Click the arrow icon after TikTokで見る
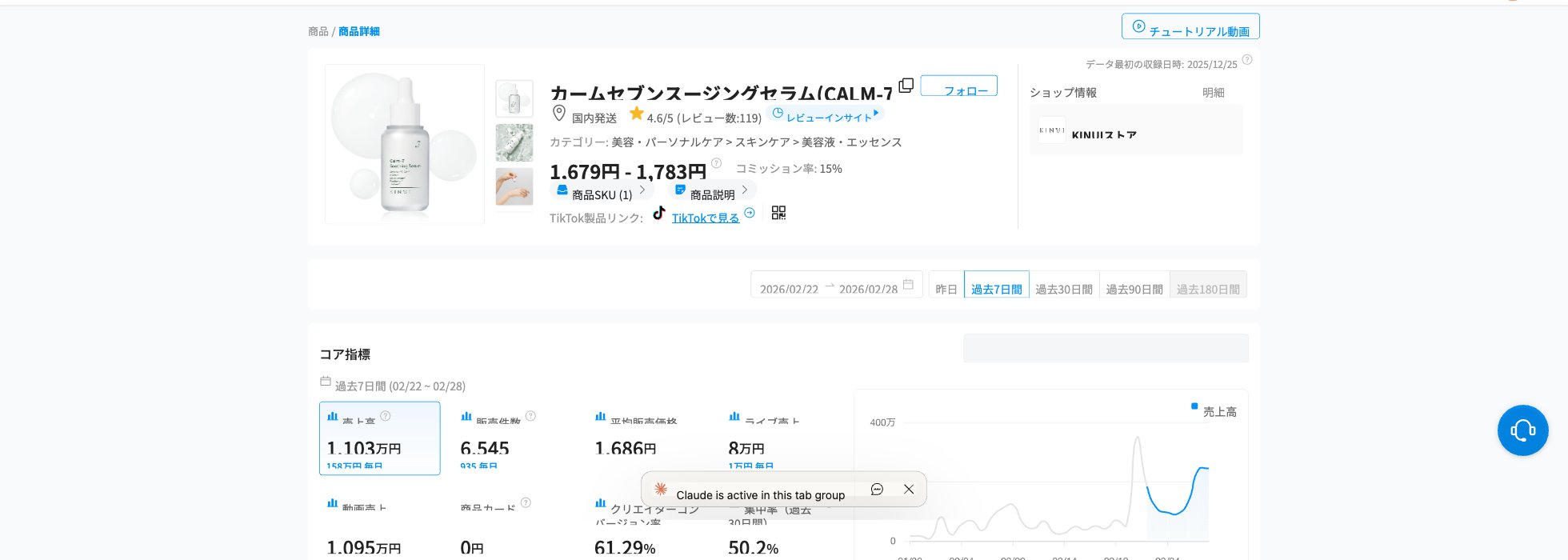The image size is (1568, 560). [x=750, y=213]
